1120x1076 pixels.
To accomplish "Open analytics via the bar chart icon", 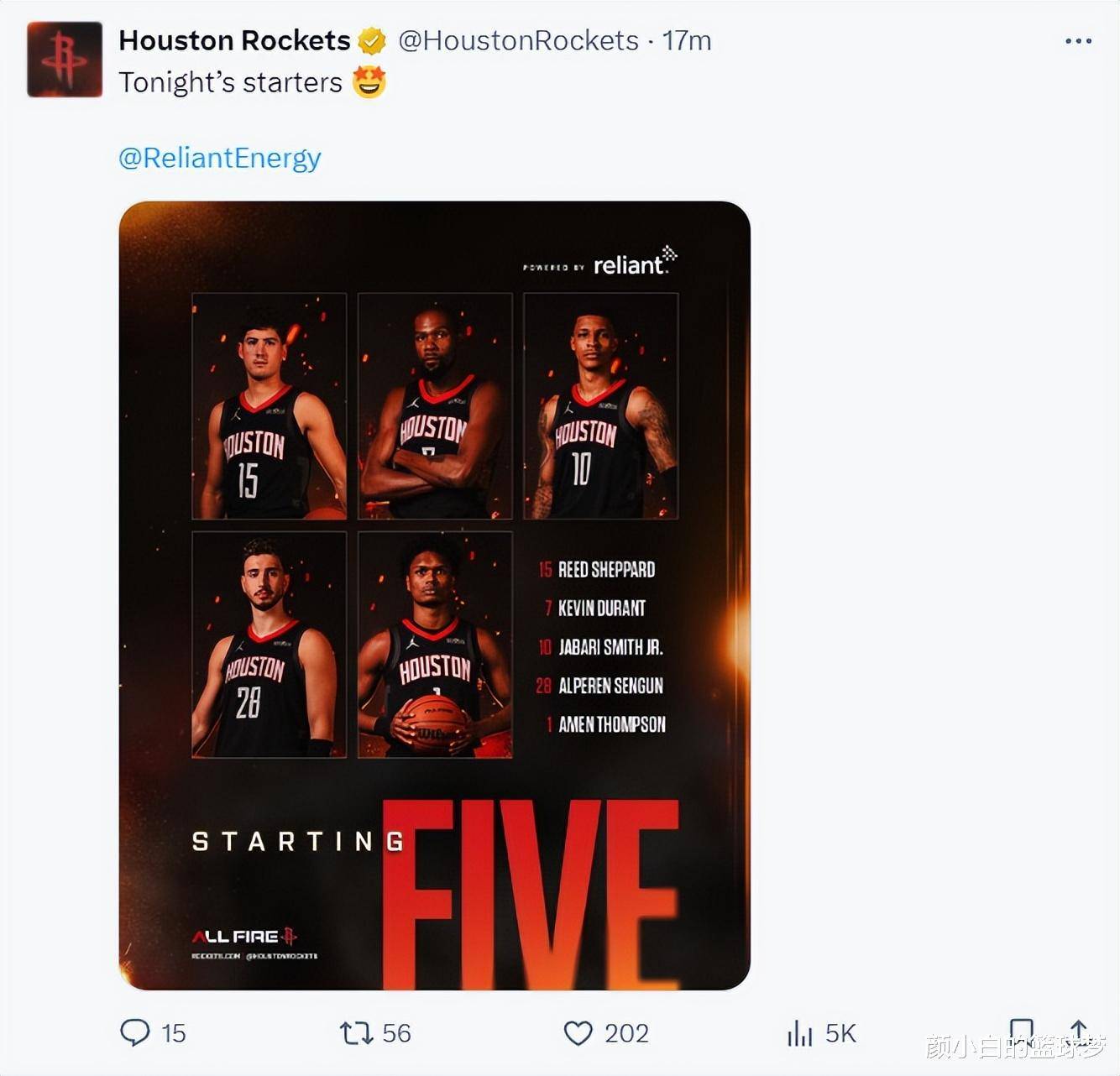I will 799,1033.
